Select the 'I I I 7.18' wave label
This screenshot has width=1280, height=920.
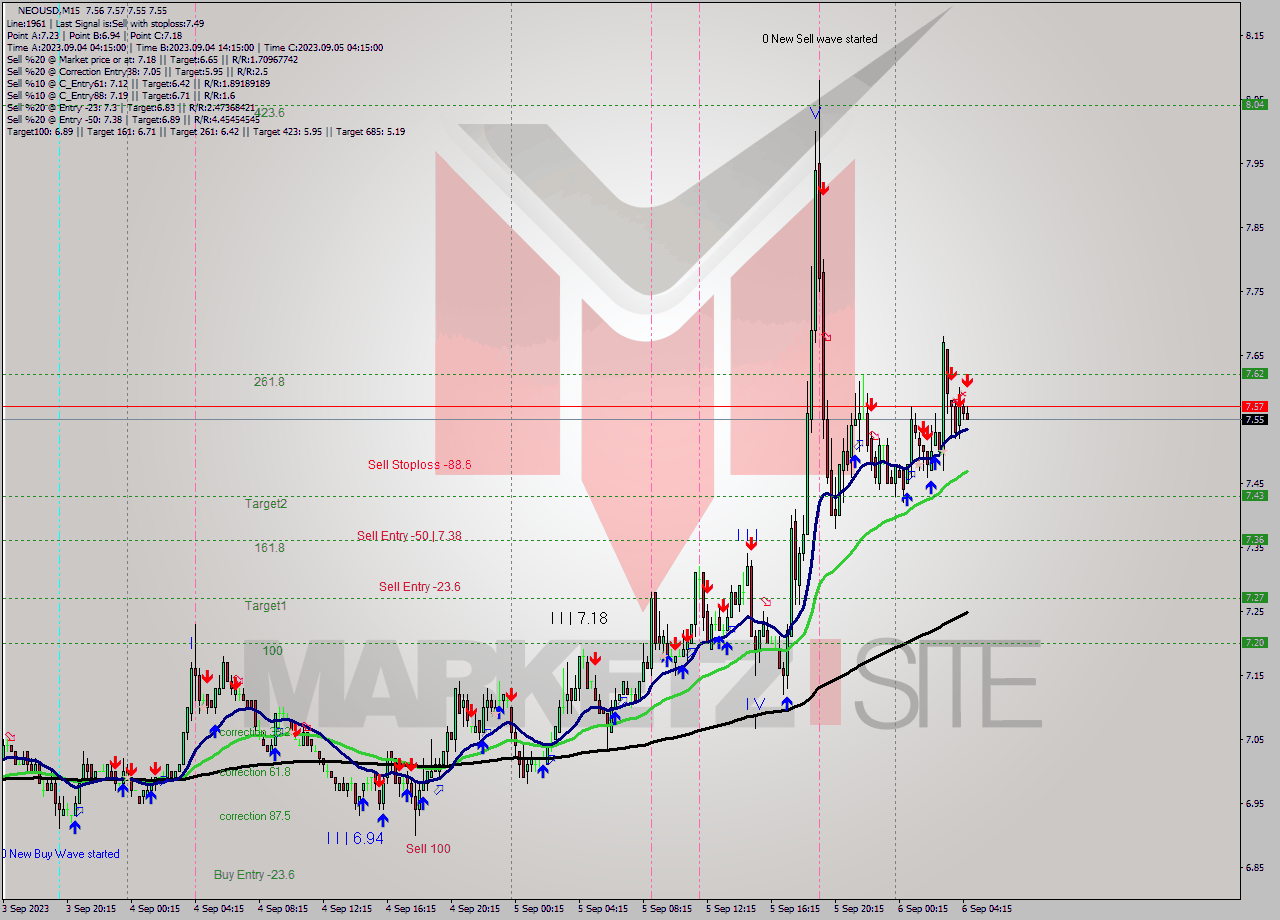pyautogui.click(x=579, y=619)
